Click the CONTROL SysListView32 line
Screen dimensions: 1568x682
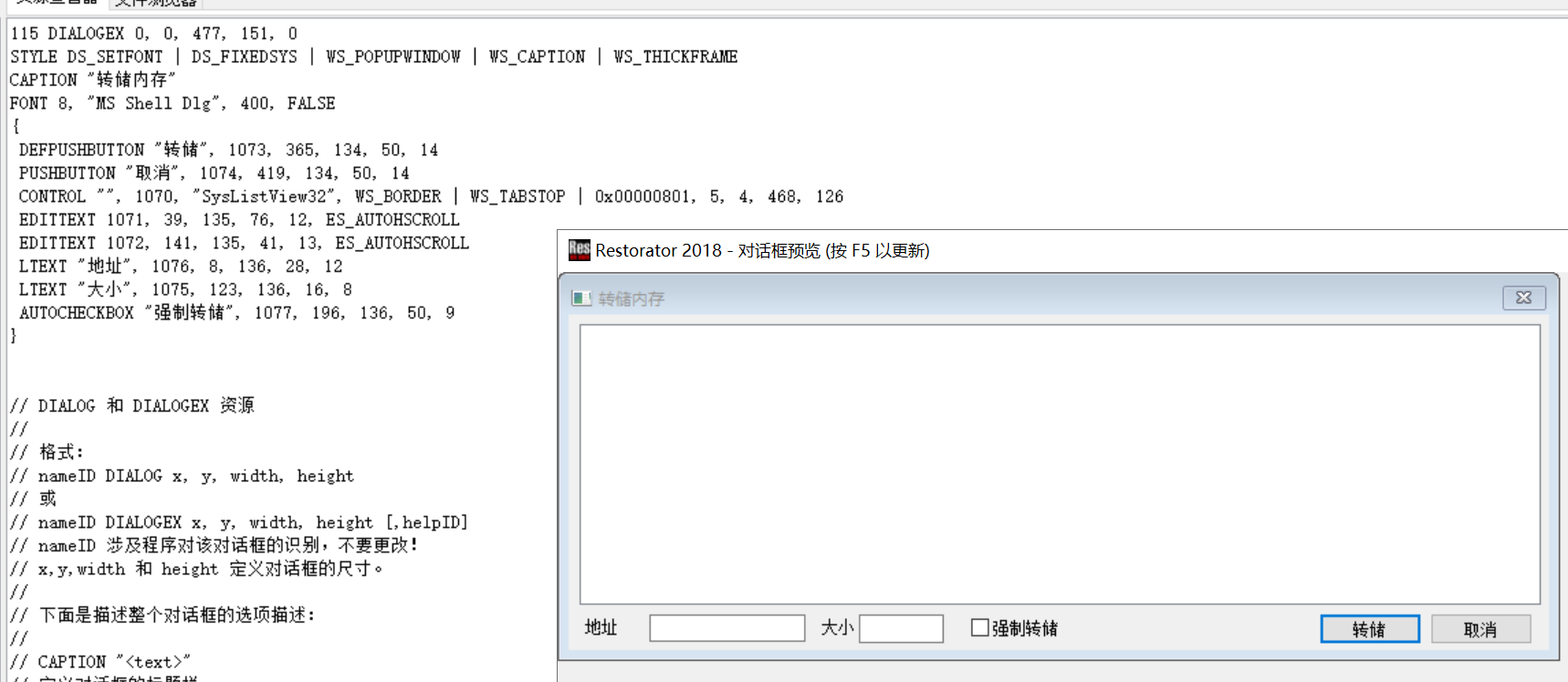(x=431, y=196)
